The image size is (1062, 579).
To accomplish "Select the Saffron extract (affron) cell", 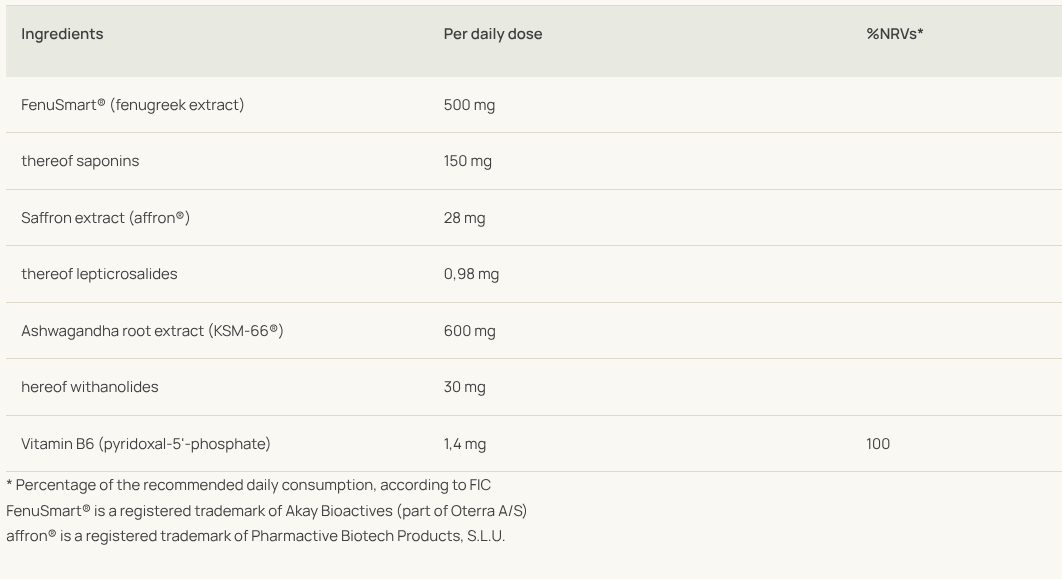I will pos(105,218).
